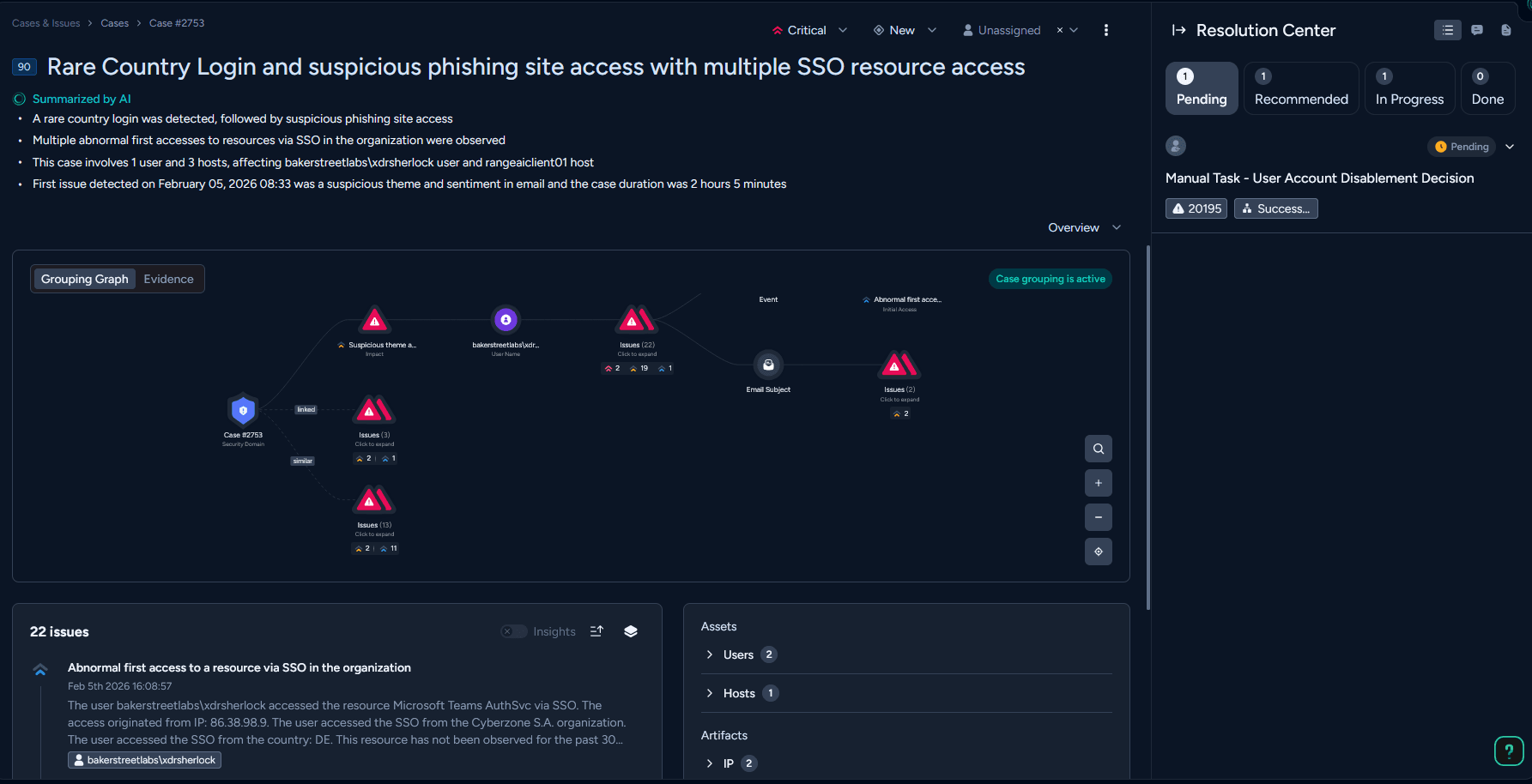Open the Recommended tab in Resolution Center
1532x784 pixels.
[1301, 88]
